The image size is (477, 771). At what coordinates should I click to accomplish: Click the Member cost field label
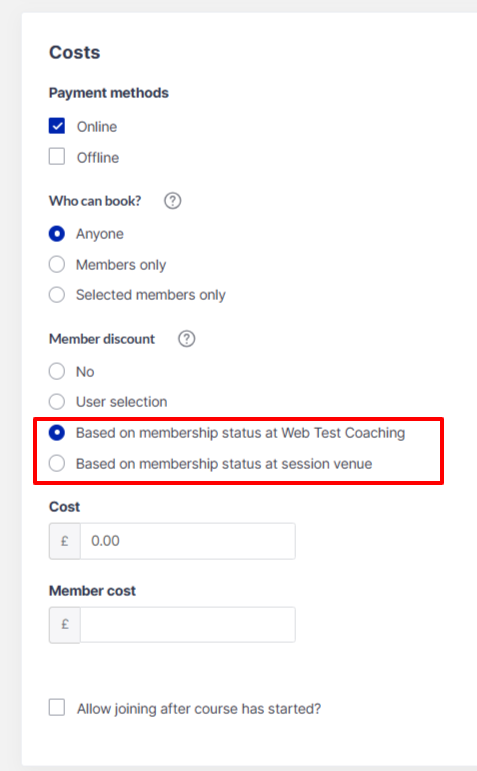(x=92, y=591)
